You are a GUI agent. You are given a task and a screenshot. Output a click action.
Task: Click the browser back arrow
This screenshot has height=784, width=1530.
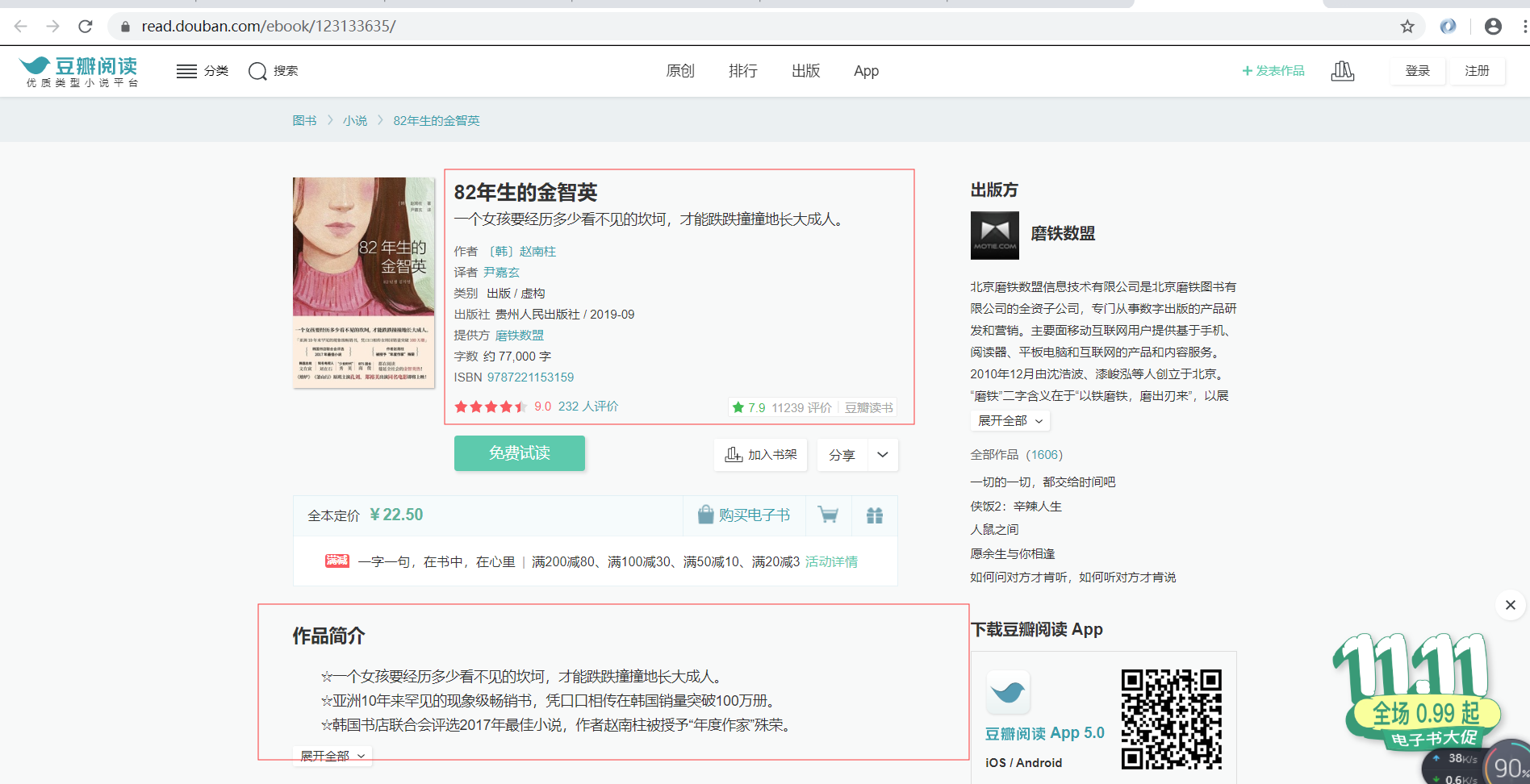click(19, 25)
